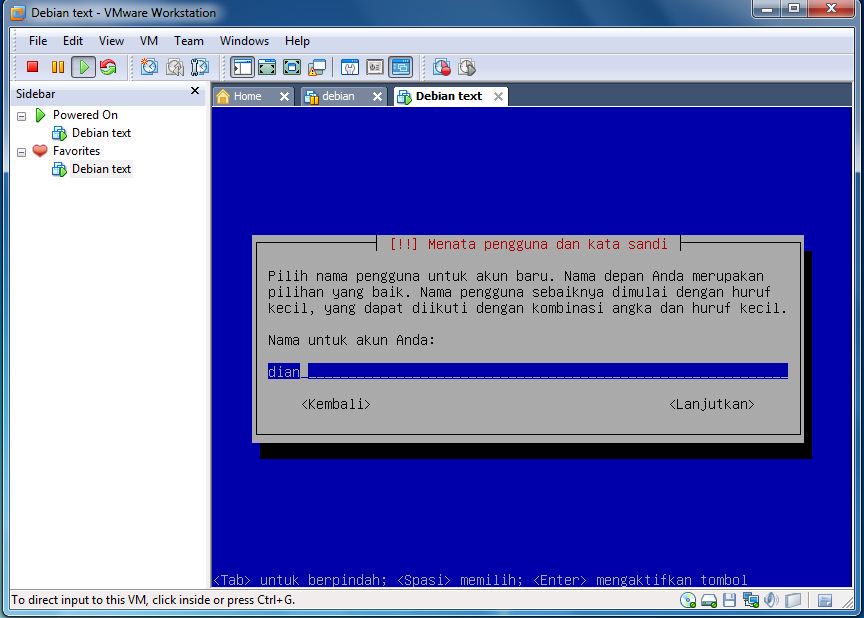864x618 pixels.
Task: Open the Edit menu
Action: click(73, 41)
